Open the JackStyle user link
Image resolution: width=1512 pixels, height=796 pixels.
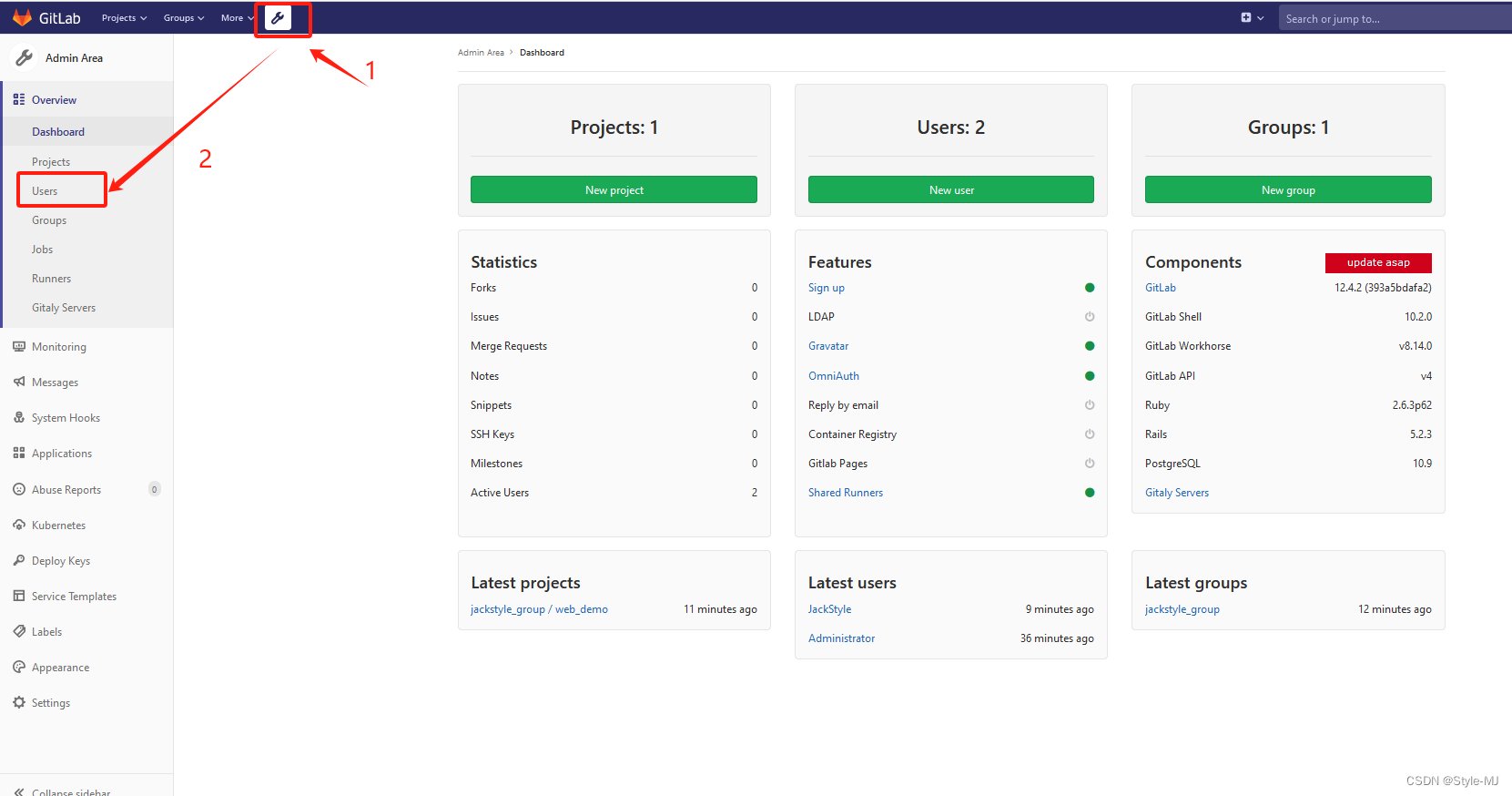click(x=830, y=609)
